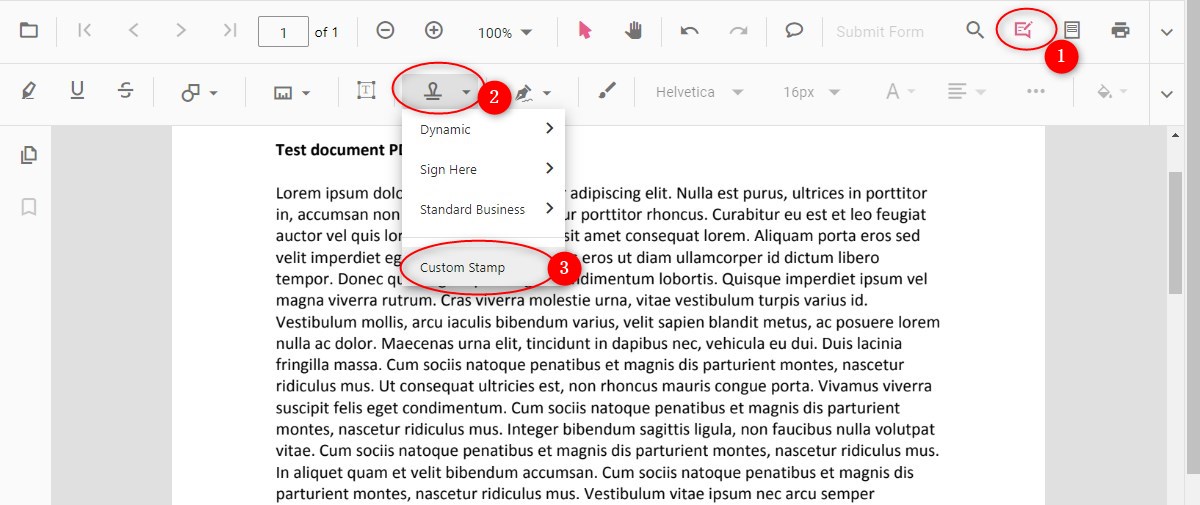Click the Print icon
The width and height of the screenshot is (1200, 505).
pos(1121,30)
